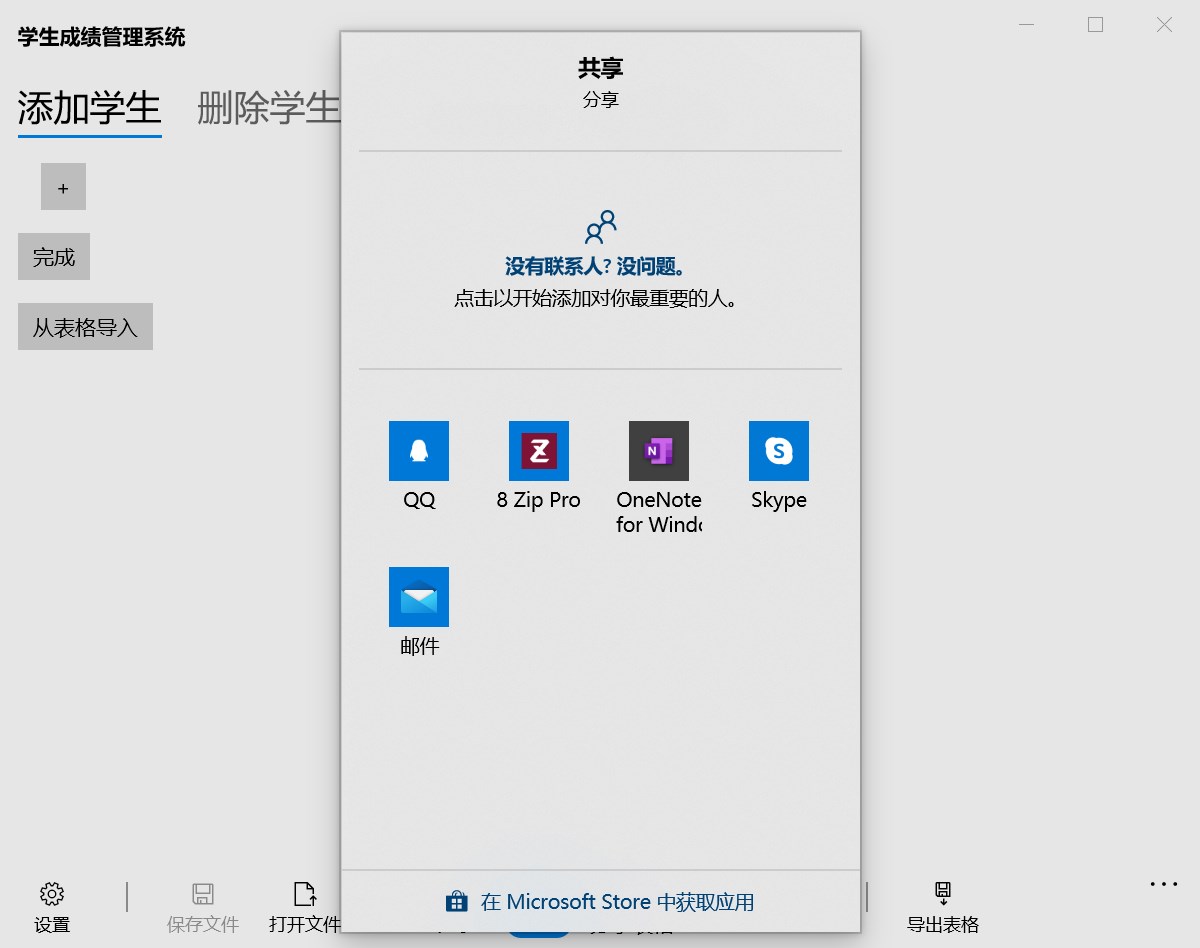Switch to the 添加学生 tab

click(90, 108)
